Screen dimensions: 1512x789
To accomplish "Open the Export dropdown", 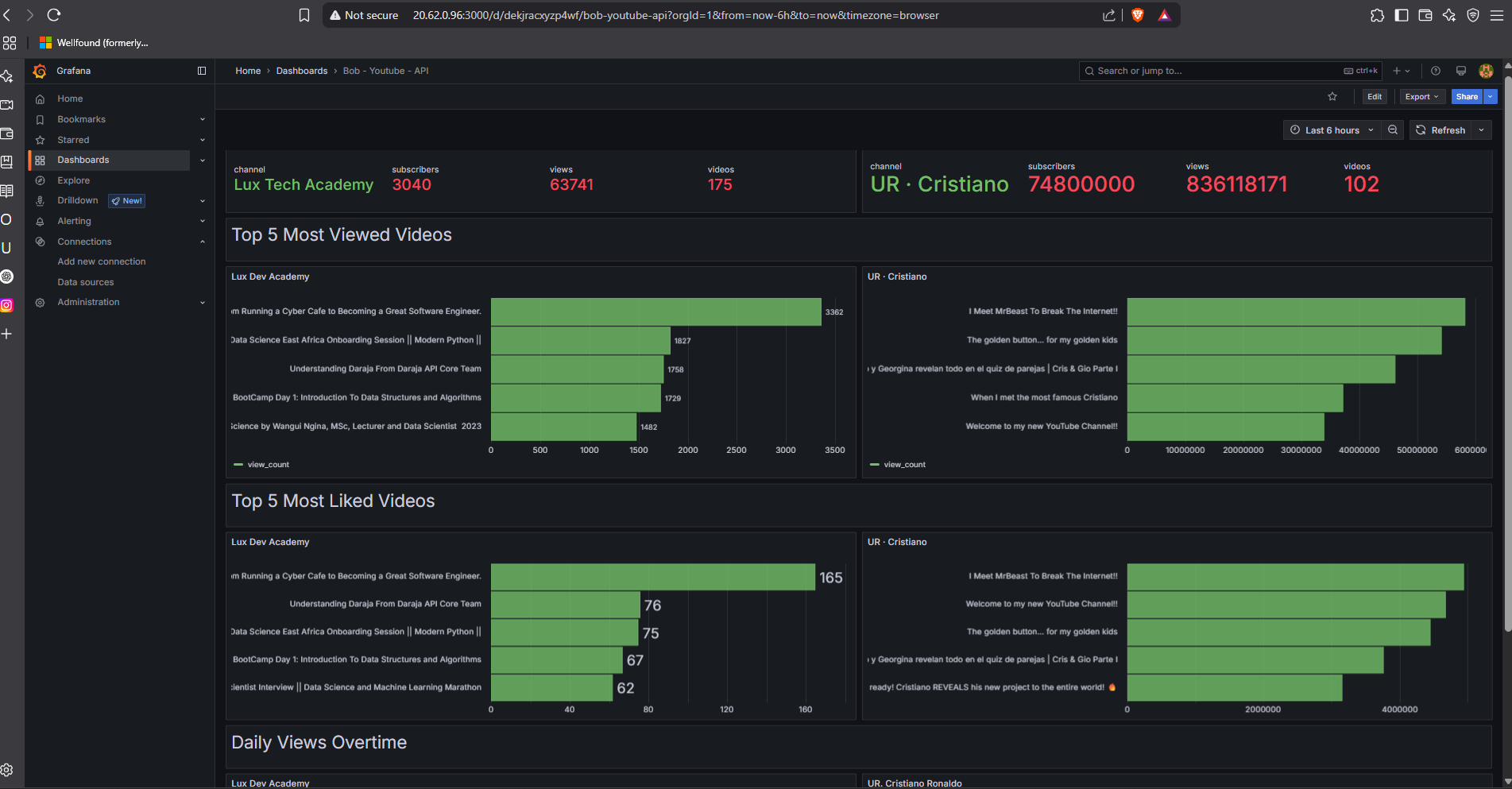I will (x=1421, y=97).
